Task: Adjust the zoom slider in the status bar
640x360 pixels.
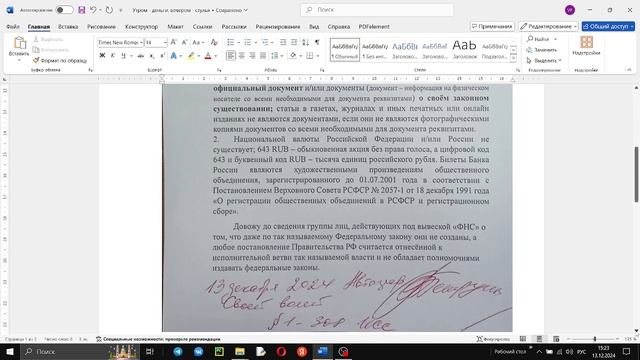Action: (595, 339)
